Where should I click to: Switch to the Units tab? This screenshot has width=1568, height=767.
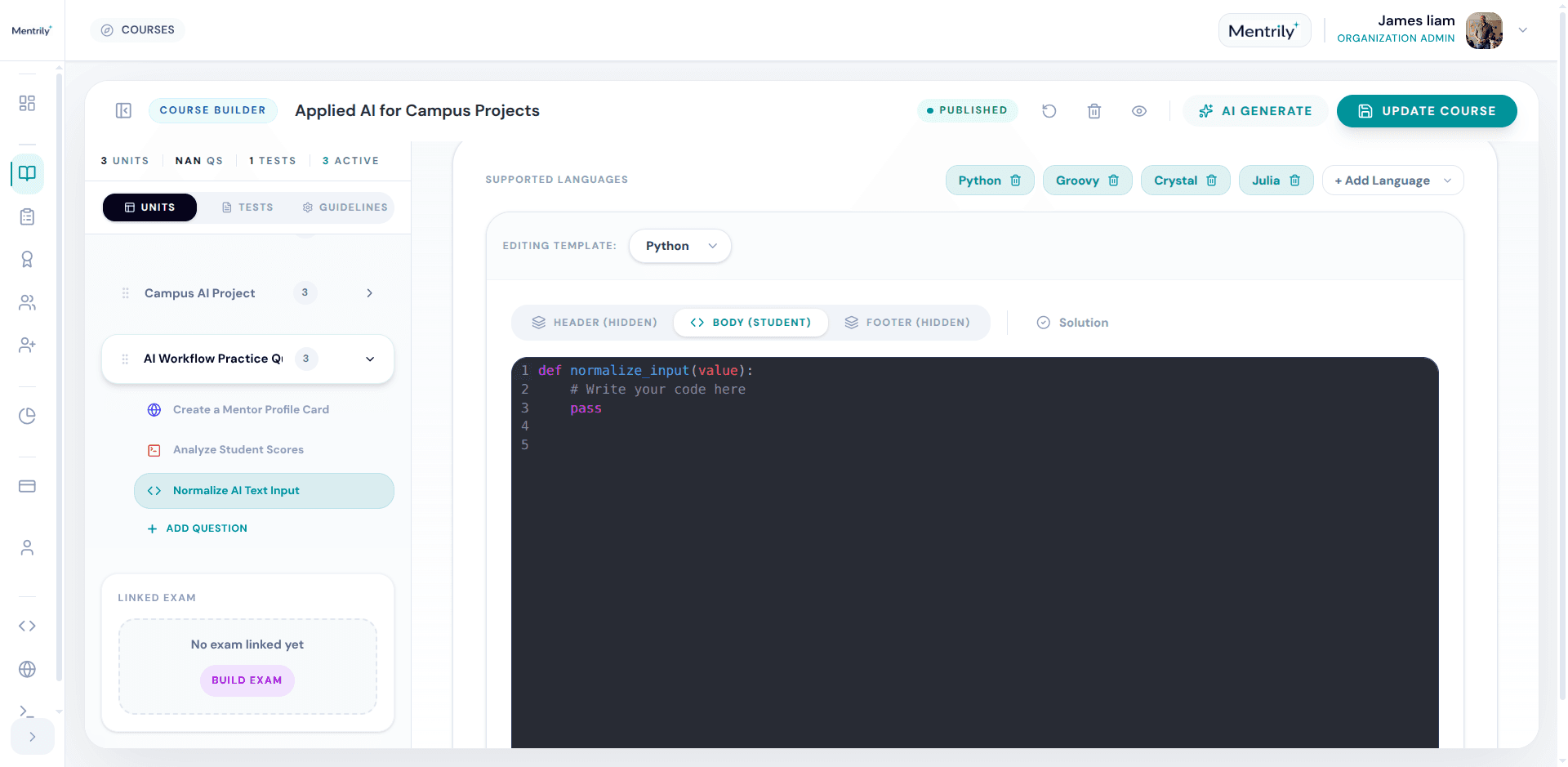click(x=149, y=207)
